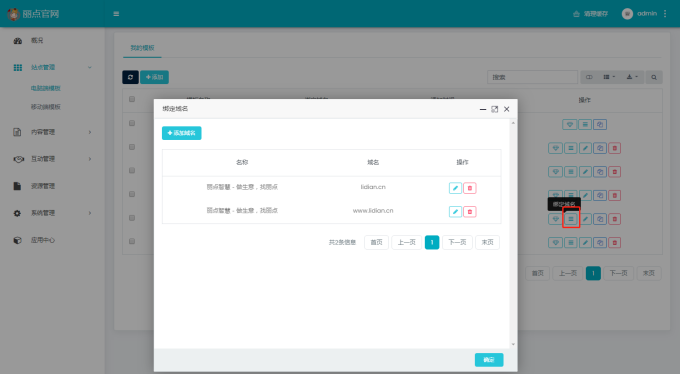Click the 清理缓存 clear cache link
Viewport: 681px width, 375px height.
(591, 14)
